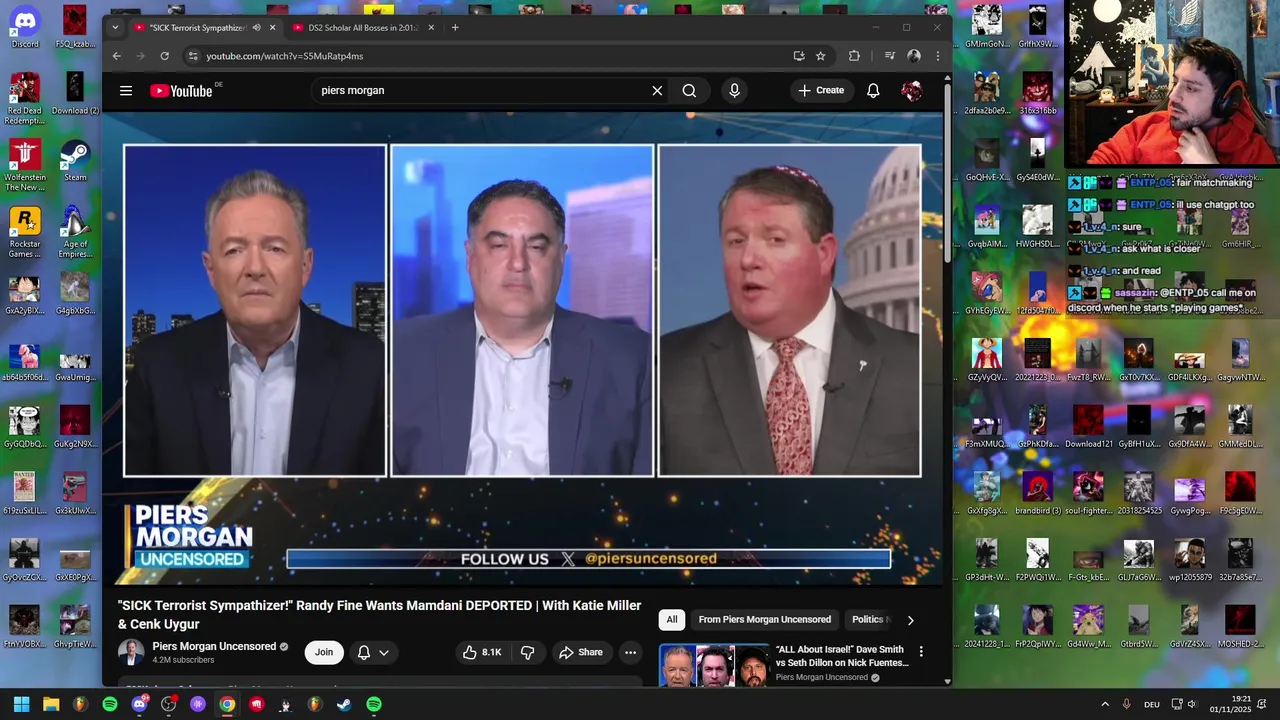Select 'From Piers Morgan Uncensored' chip

click(764, 620)
